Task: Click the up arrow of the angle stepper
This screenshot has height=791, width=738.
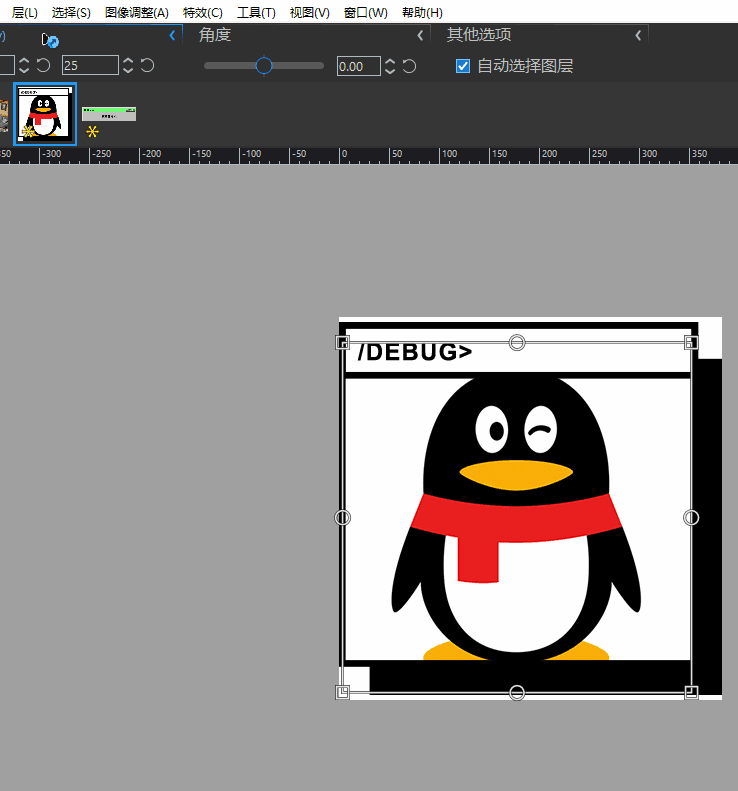Action: [390, 61]
